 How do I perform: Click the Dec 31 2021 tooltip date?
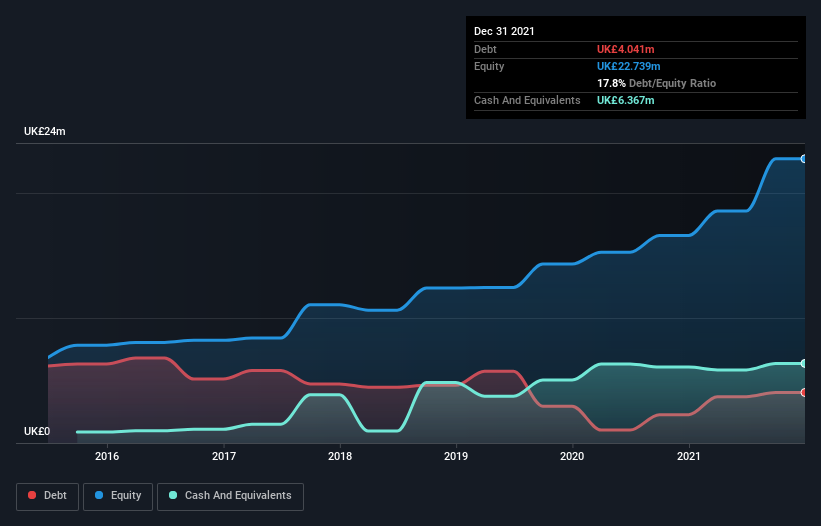504,31
